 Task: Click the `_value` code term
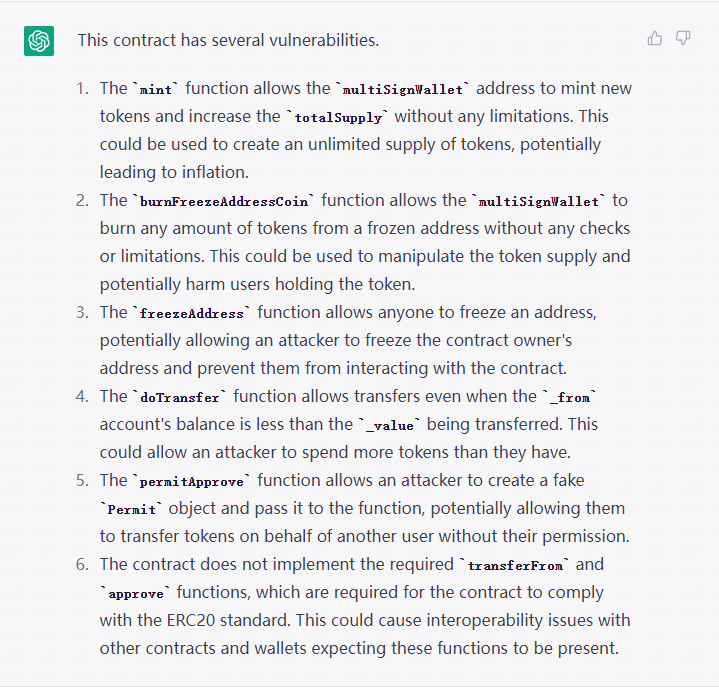pyautogui.click(x=390, y=425)
